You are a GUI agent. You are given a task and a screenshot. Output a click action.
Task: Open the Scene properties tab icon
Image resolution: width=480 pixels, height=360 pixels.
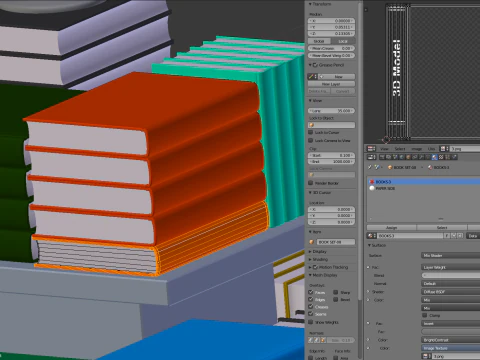395,157
